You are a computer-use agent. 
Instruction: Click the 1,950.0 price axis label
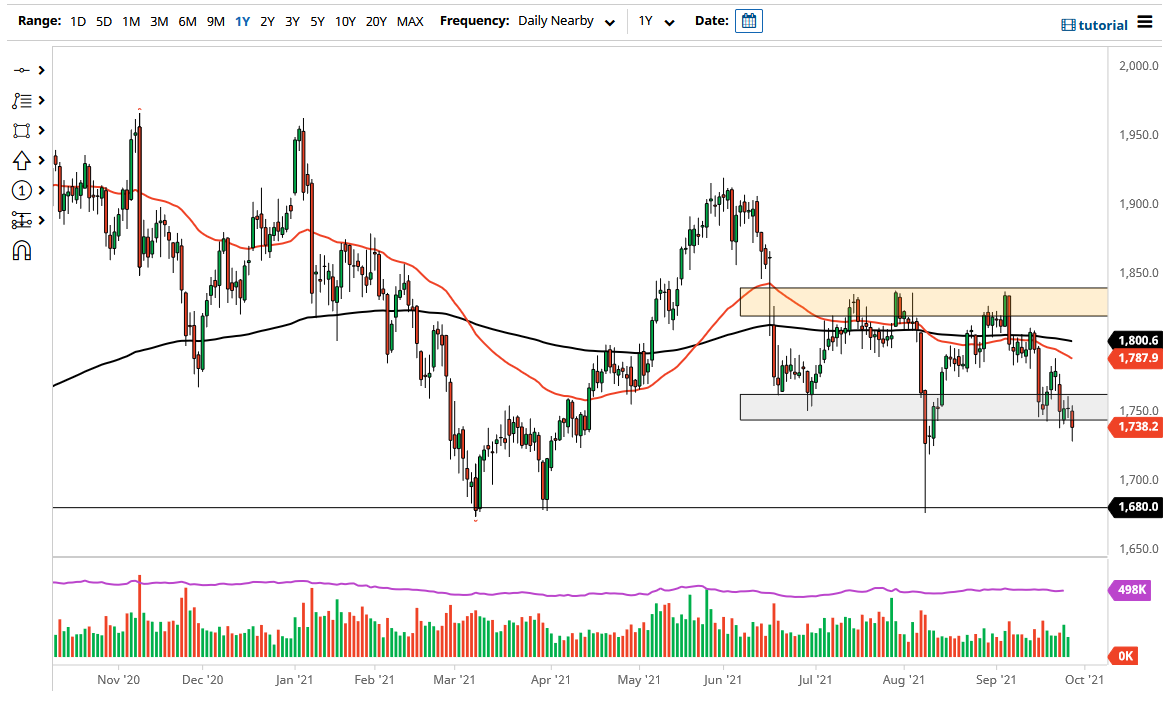pyautogui.click(x=1139, y=135)
